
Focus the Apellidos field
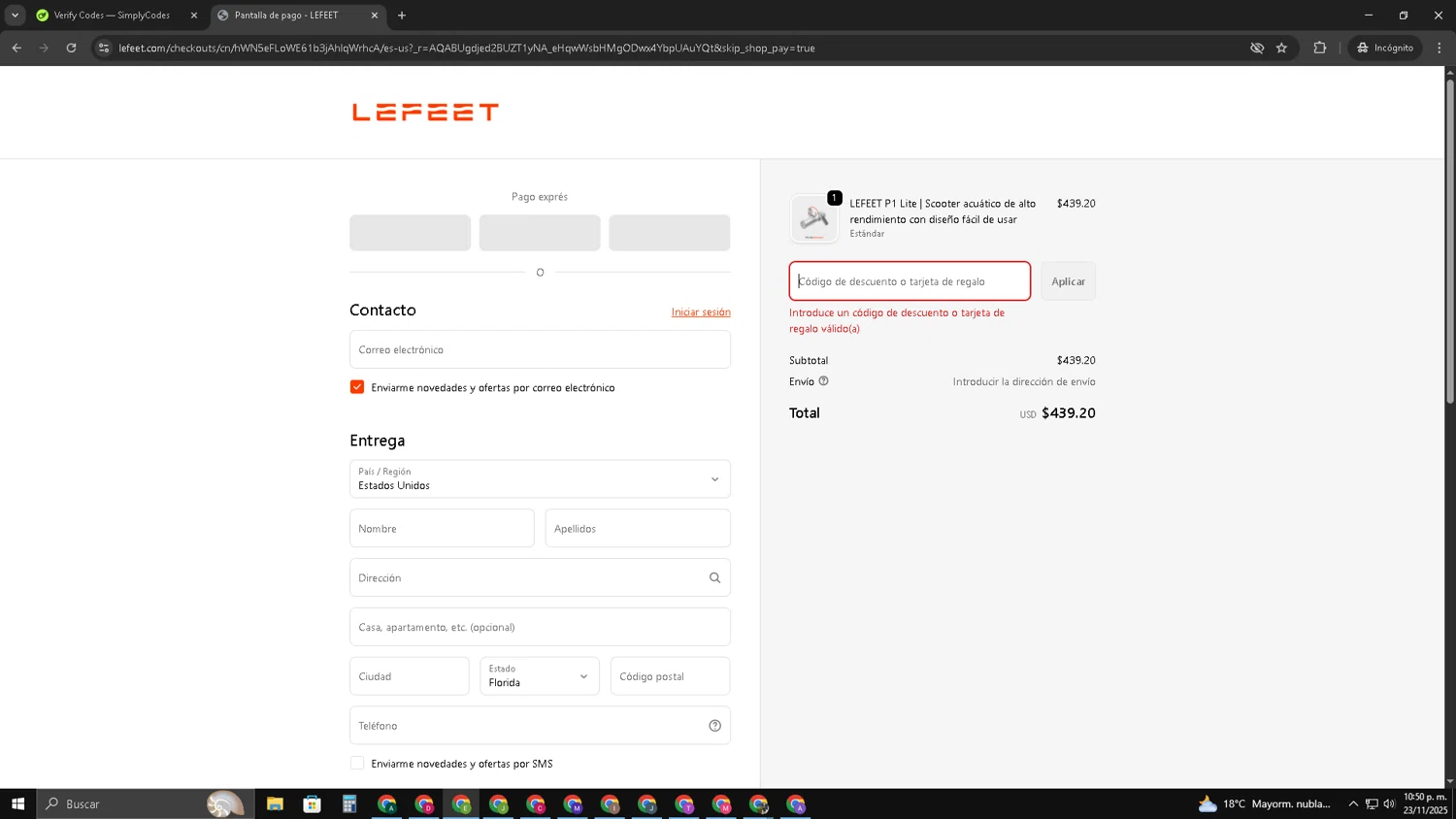pos(638,529)
